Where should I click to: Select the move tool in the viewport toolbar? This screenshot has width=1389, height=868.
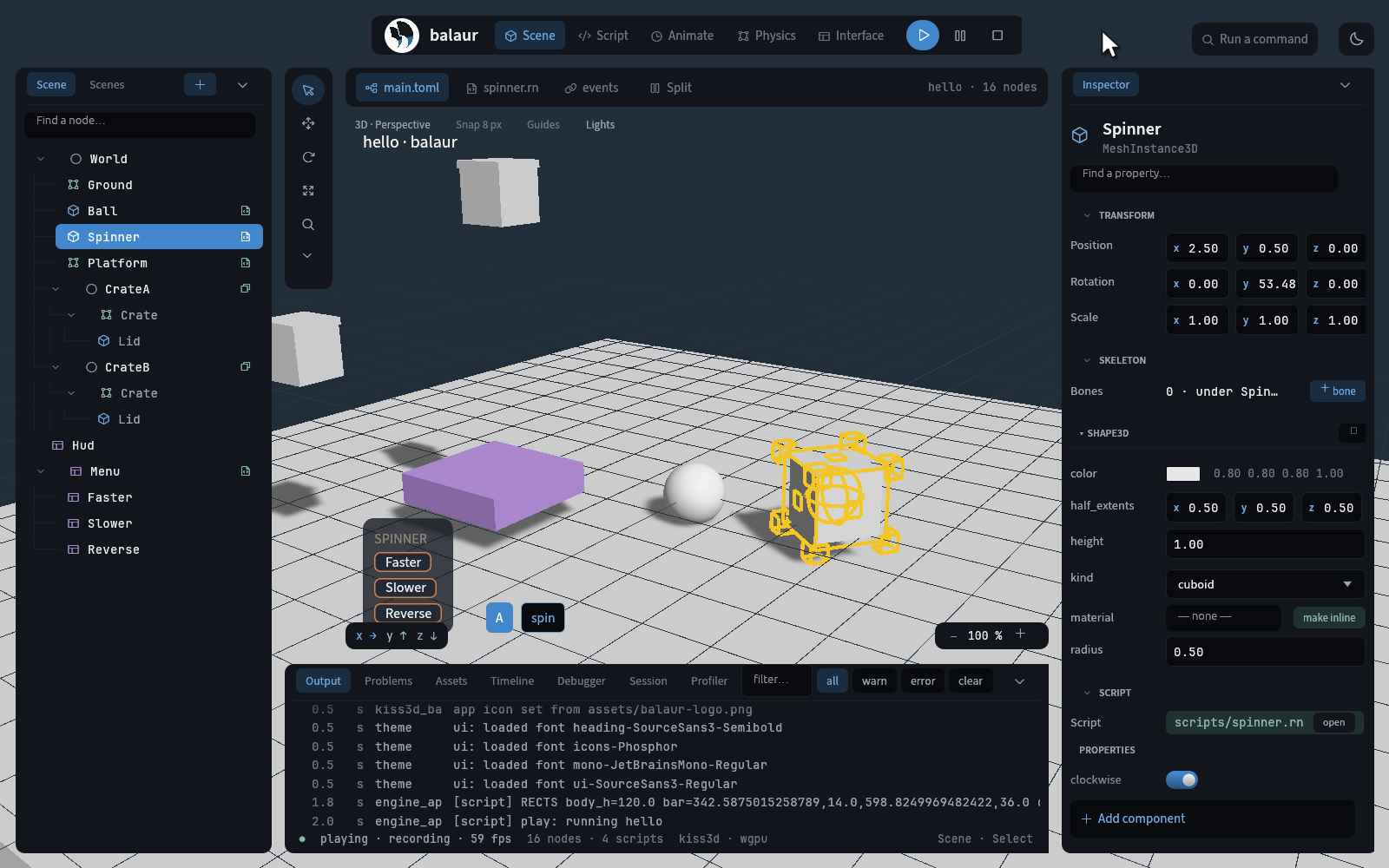click(308, 123)
